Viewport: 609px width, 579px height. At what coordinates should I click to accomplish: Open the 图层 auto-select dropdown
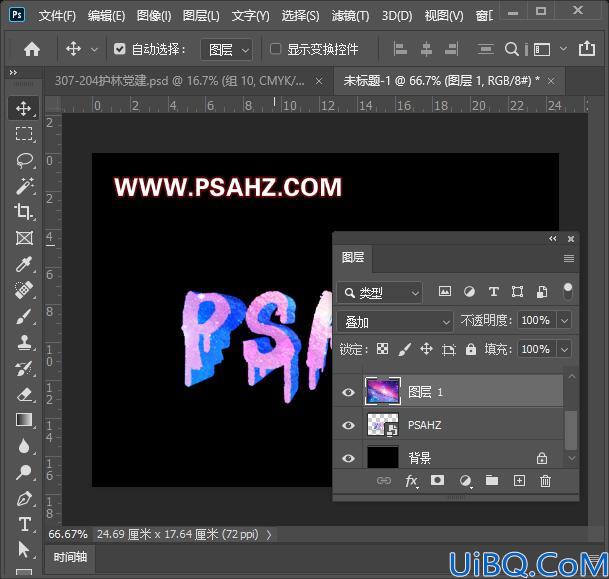(x=226, y=50)
